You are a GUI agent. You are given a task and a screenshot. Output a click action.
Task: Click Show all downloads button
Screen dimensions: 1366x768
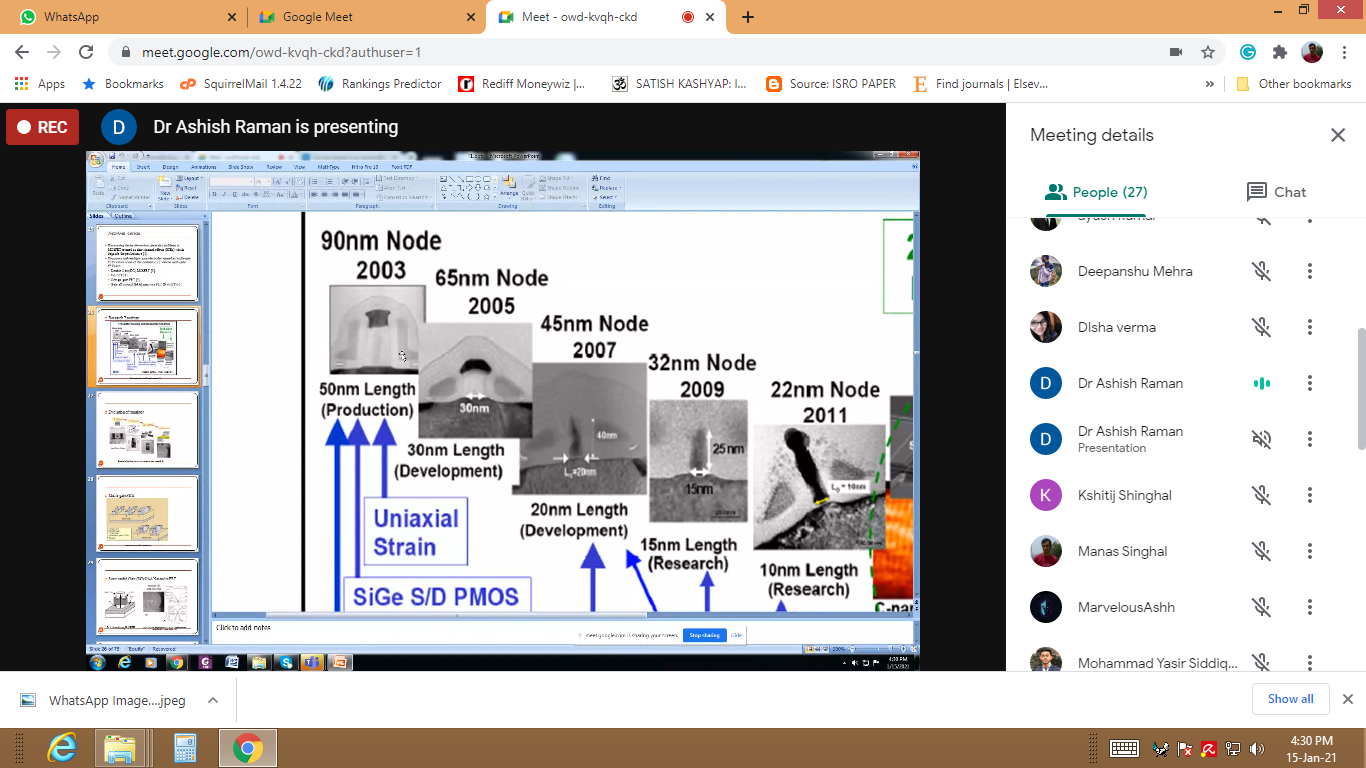click(x=1290, y=699)
